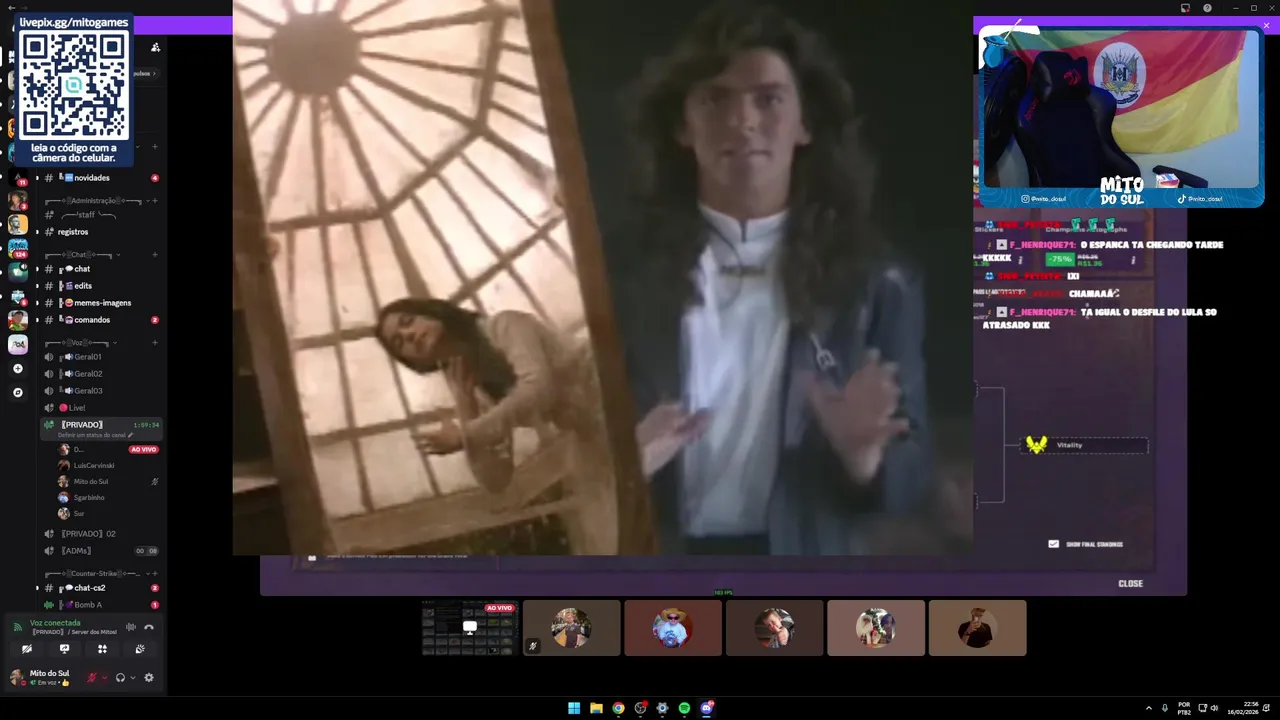Add a channel to the Voz category
This screenshot has width=1280, height=720.
[x=154, y=343]
